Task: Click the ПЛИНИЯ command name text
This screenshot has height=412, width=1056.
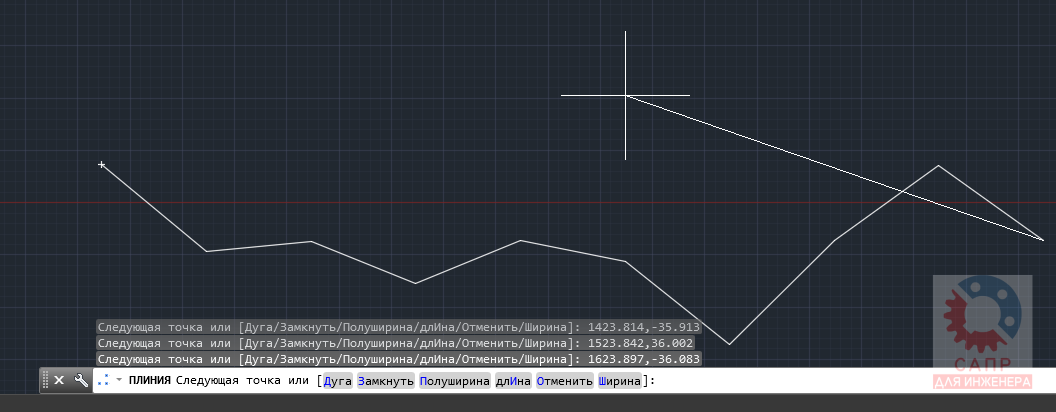Action: pyautogui.click(x=150, y=381)
